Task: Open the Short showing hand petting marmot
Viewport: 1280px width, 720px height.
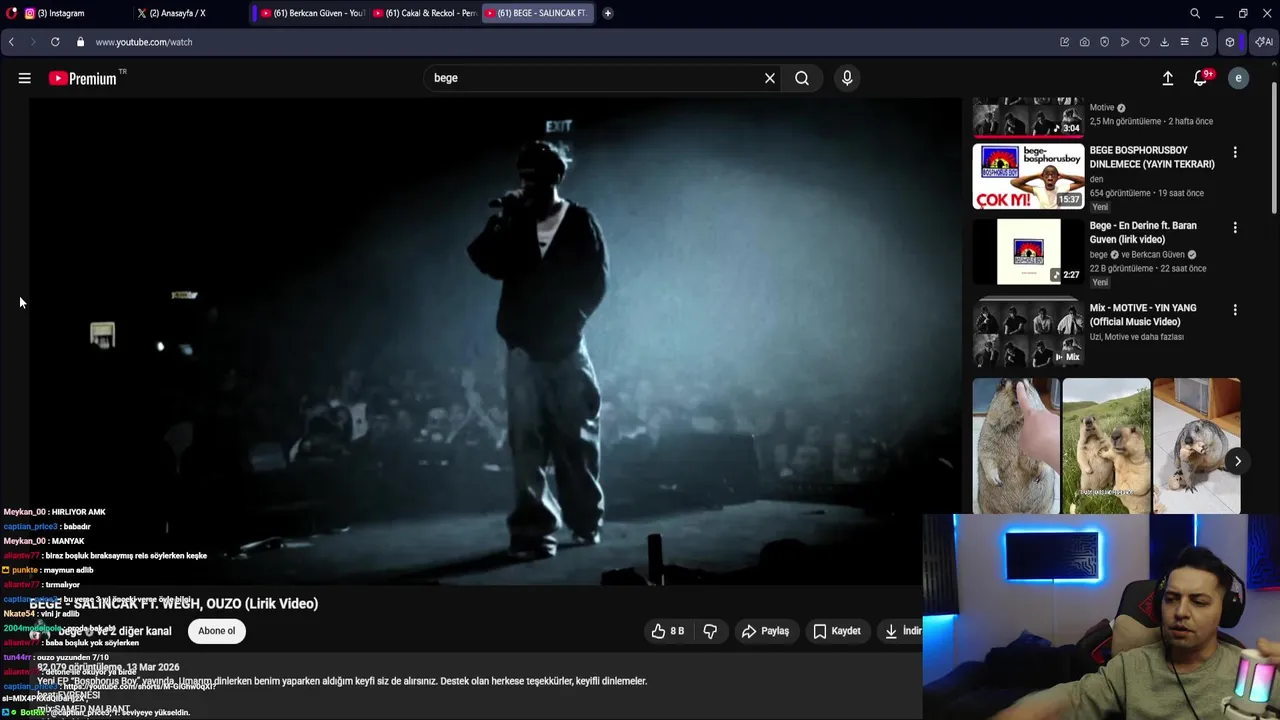Action: click(x=1016, y=446)
